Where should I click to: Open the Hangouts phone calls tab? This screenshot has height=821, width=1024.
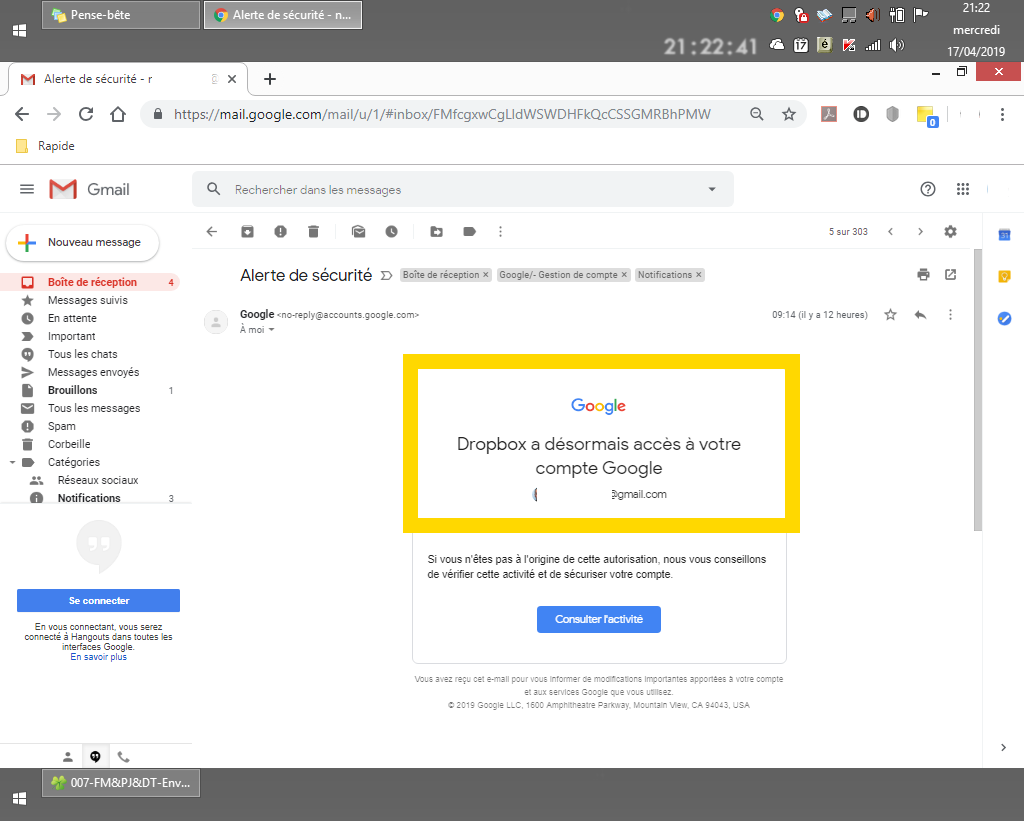(x=123, y=757)
